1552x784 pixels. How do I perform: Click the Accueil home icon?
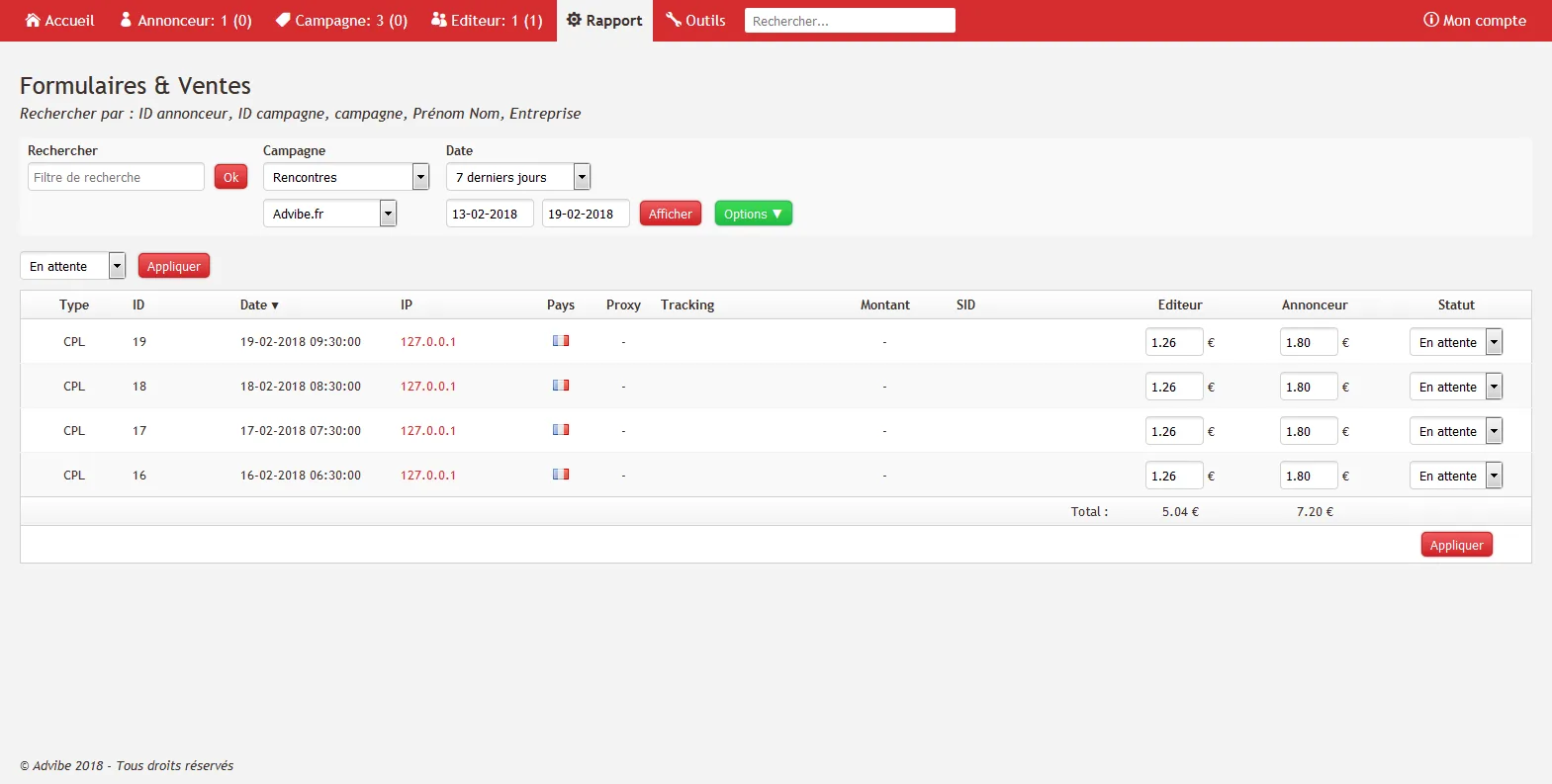33,20
